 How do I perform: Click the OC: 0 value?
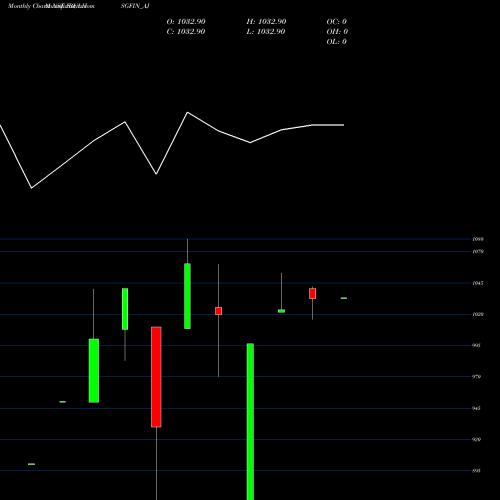coord(337,21)
